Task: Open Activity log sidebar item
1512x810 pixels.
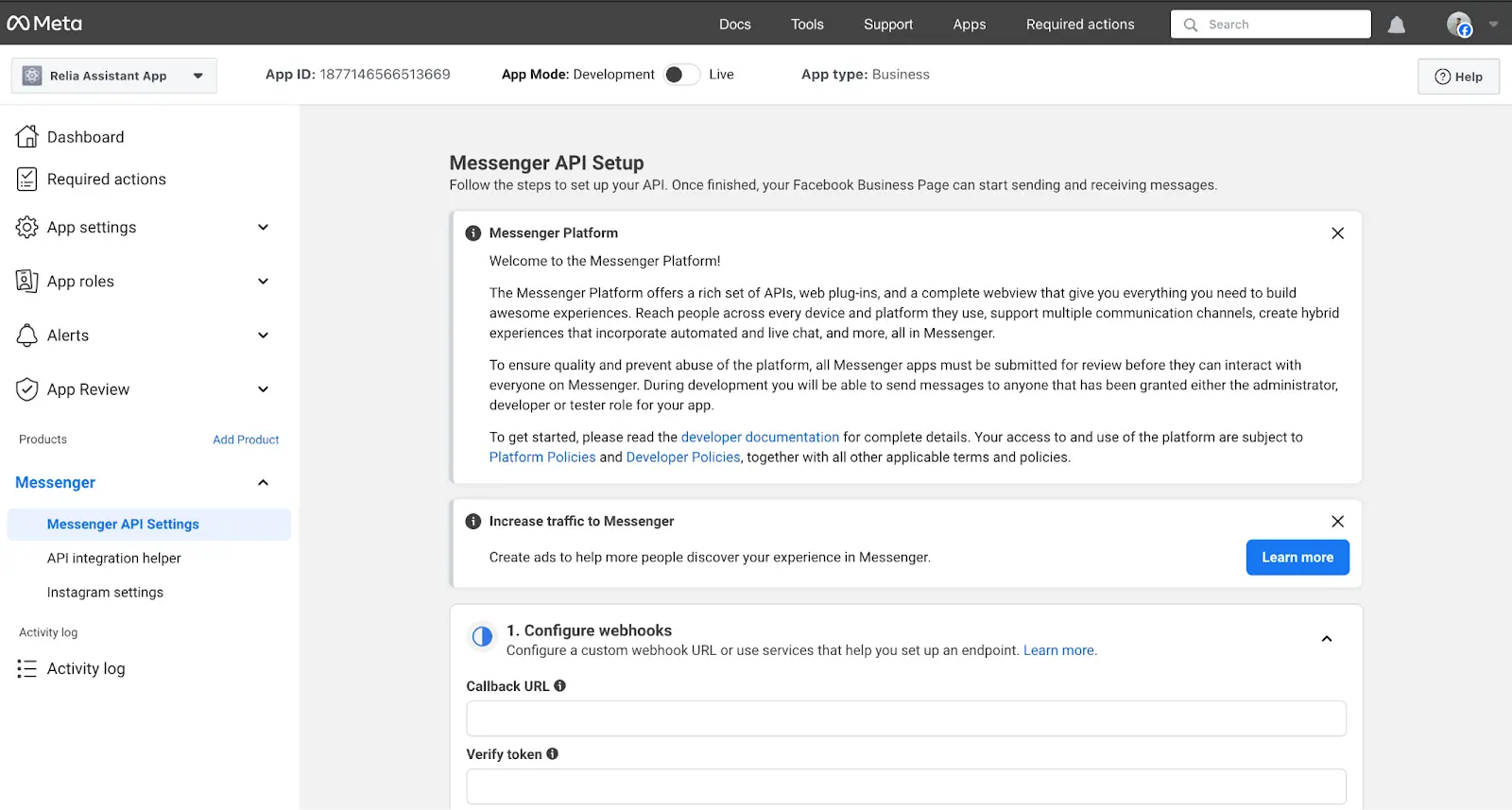Action: tap(86, 669)
